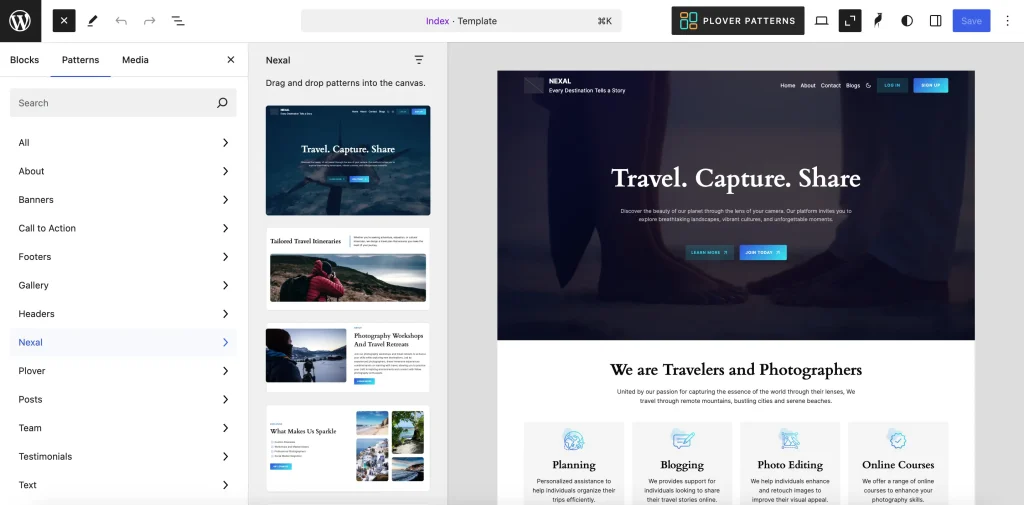Click the pattern Search field
The height and width of the screenshot is (505, 1024).
click(x=115, y=103)
